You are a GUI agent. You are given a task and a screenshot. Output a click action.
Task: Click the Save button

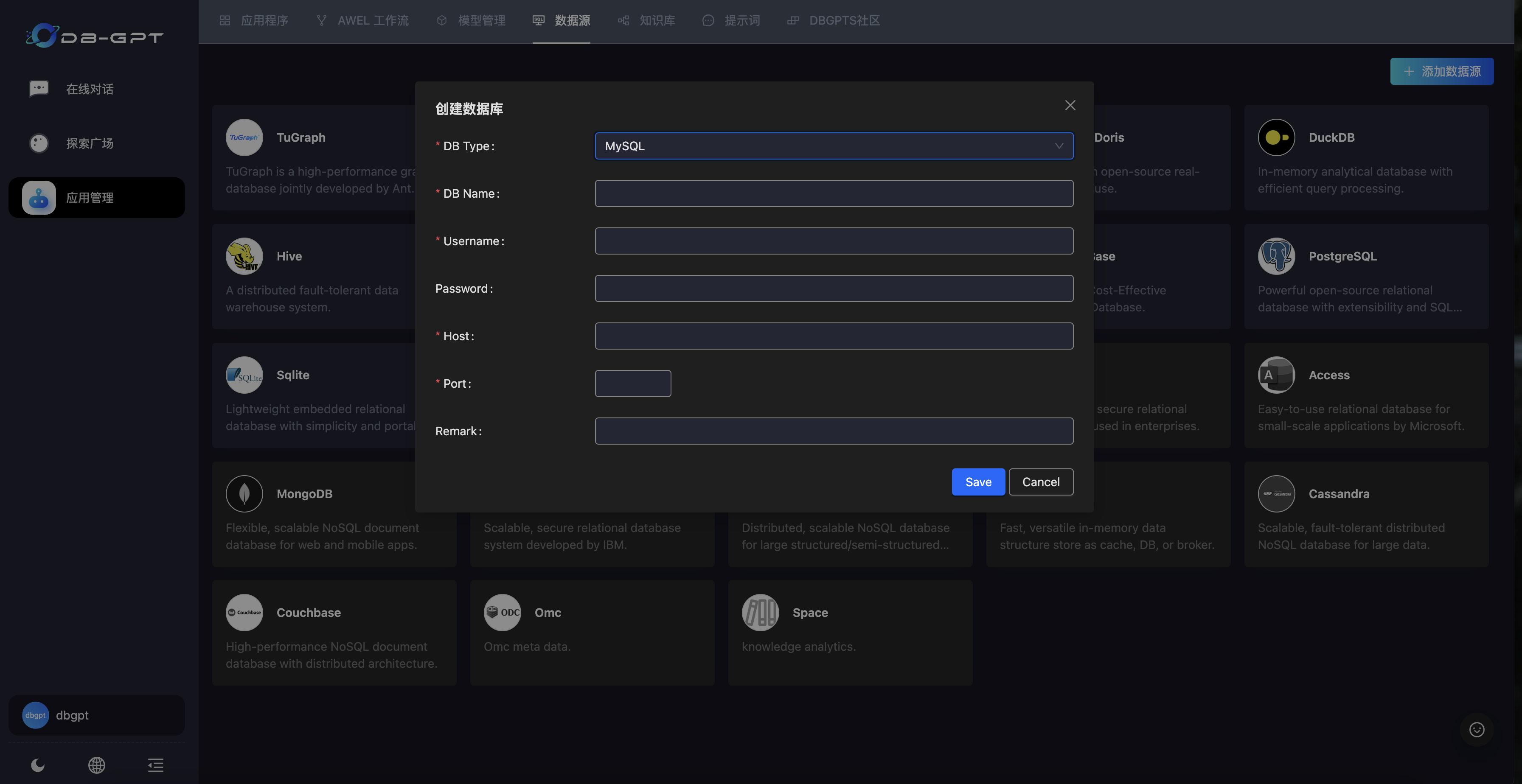pyautogui.click(x=978, y=482)
